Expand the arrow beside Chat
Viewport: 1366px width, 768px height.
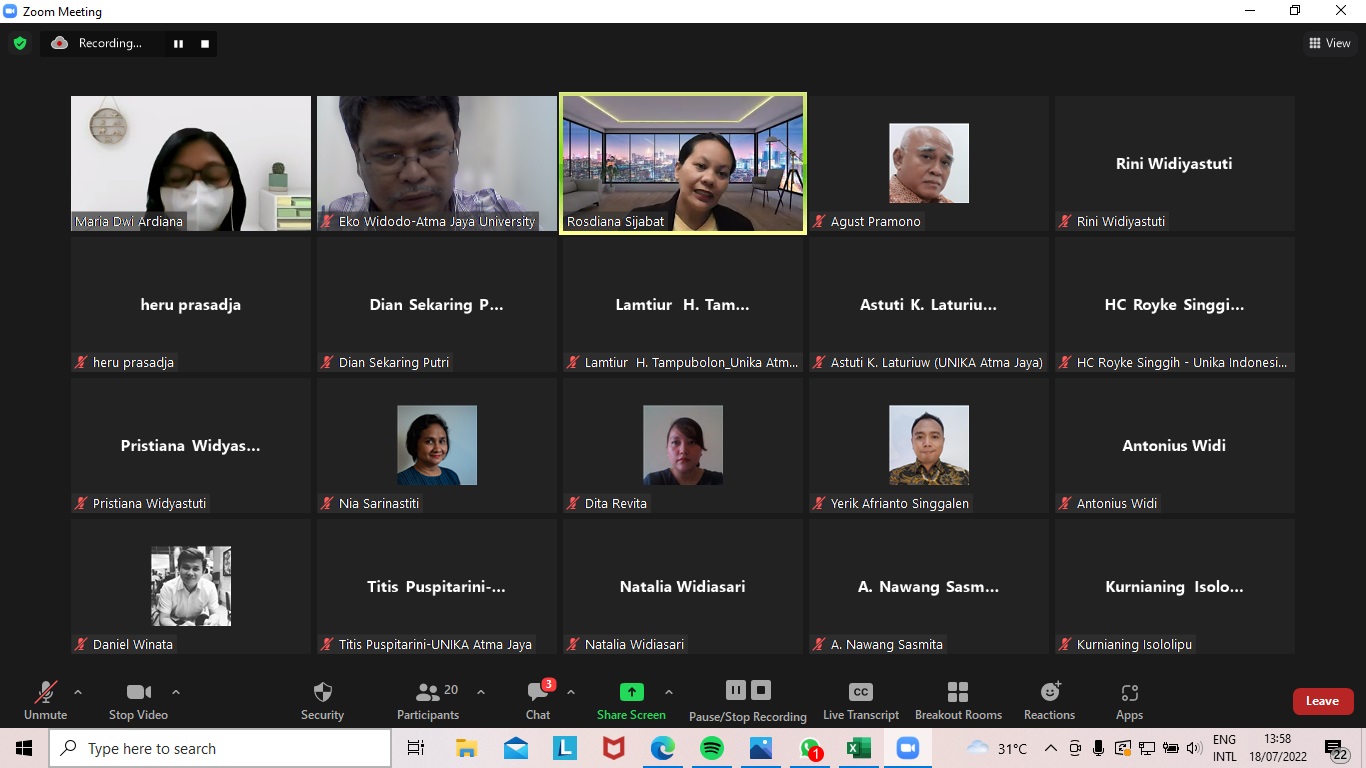[x=570, y=692]
